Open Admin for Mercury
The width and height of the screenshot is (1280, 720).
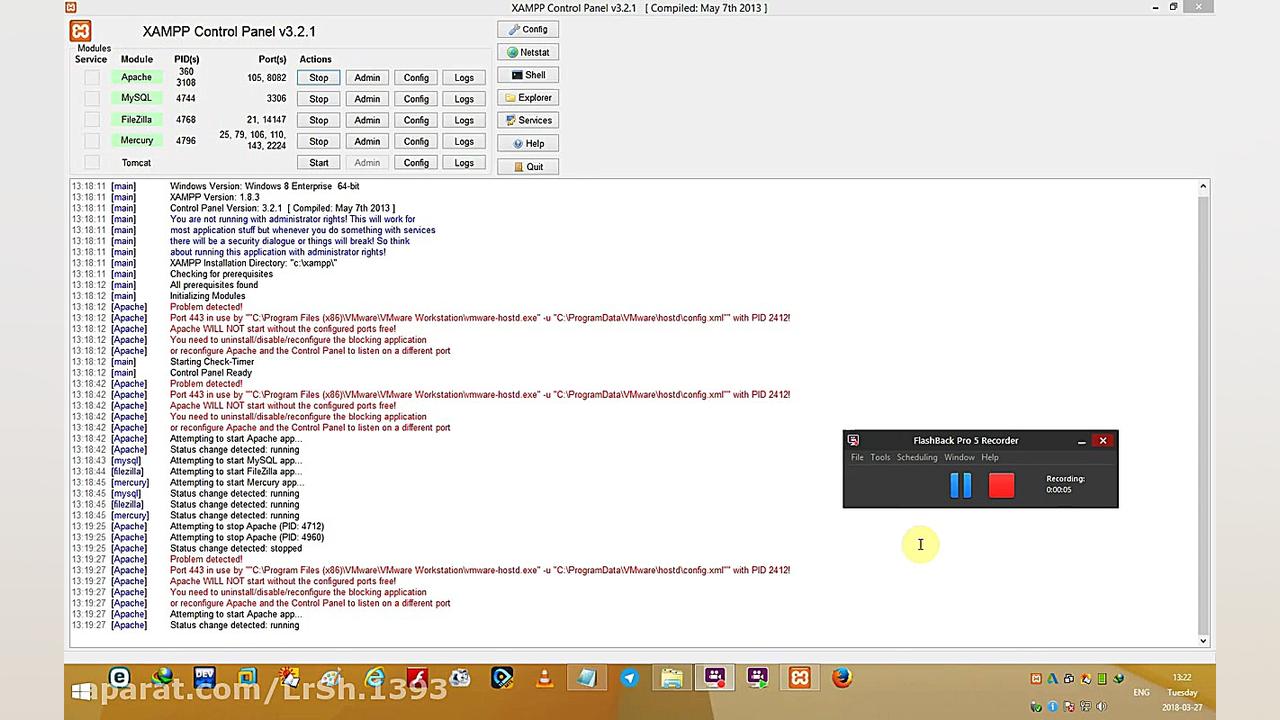[x=367, y=141]
